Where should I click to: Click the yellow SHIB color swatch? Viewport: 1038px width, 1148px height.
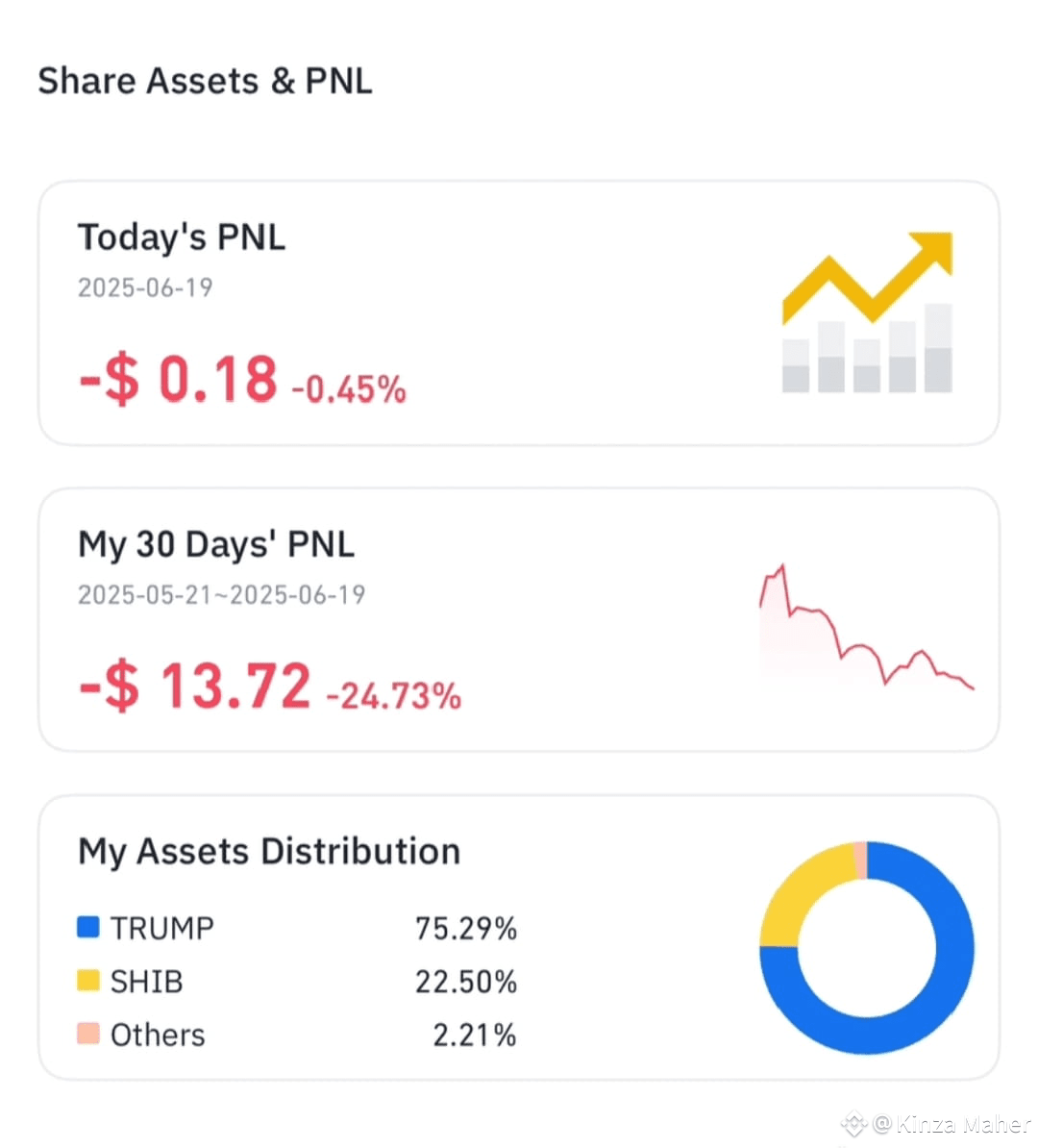click(88, 981)
